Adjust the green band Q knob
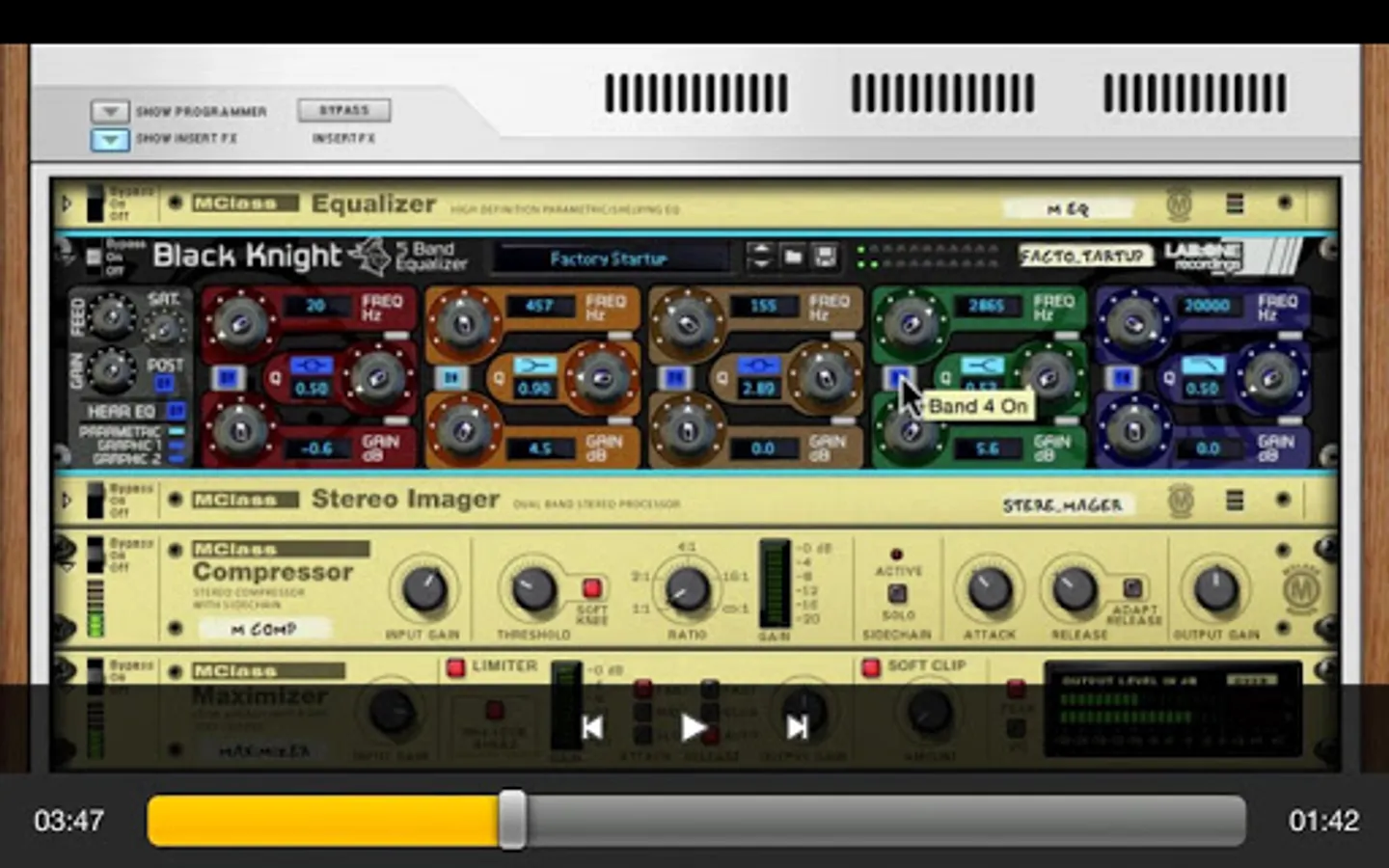The width and height of the screenshot is (1389, 868). tap(1049, 377)
